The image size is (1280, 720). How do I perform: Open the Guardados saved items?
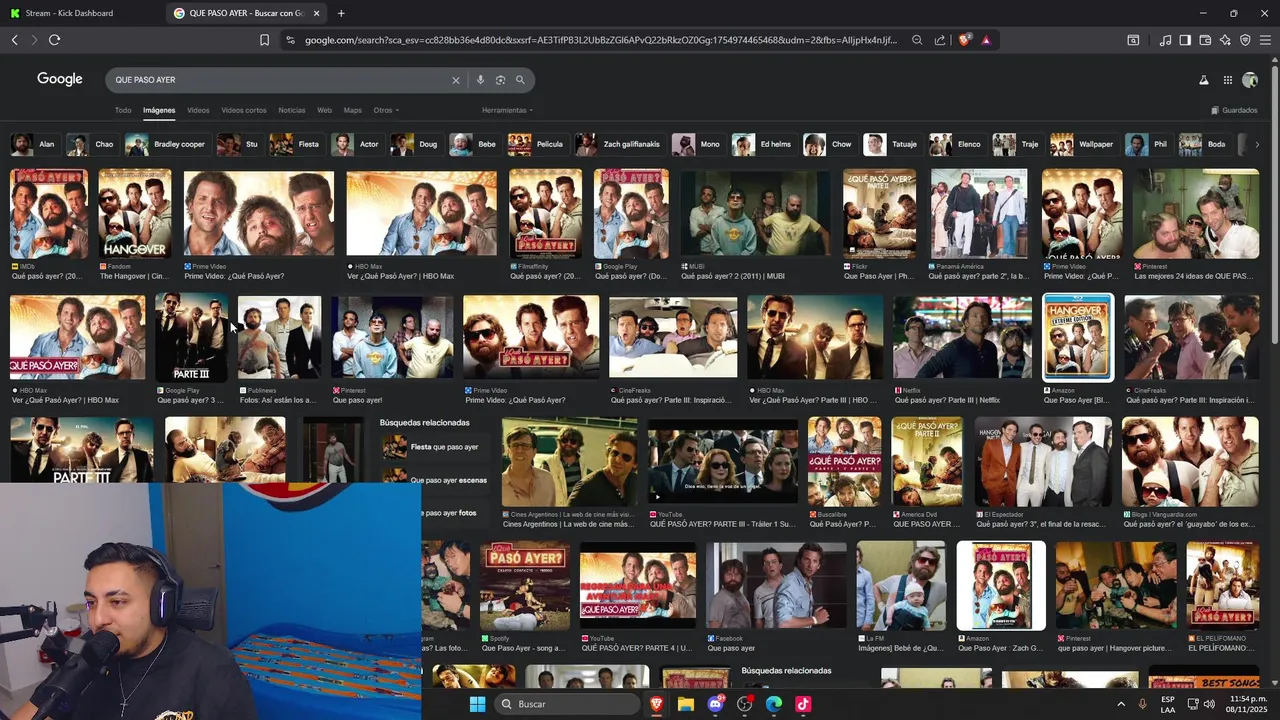(1234, 110)
